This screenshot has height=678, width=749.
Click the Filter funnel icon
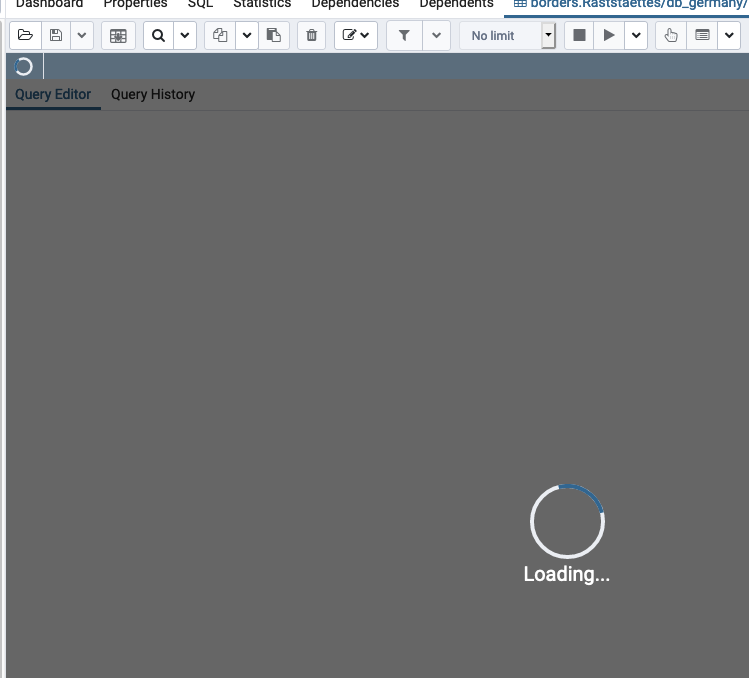click(404, 36)
